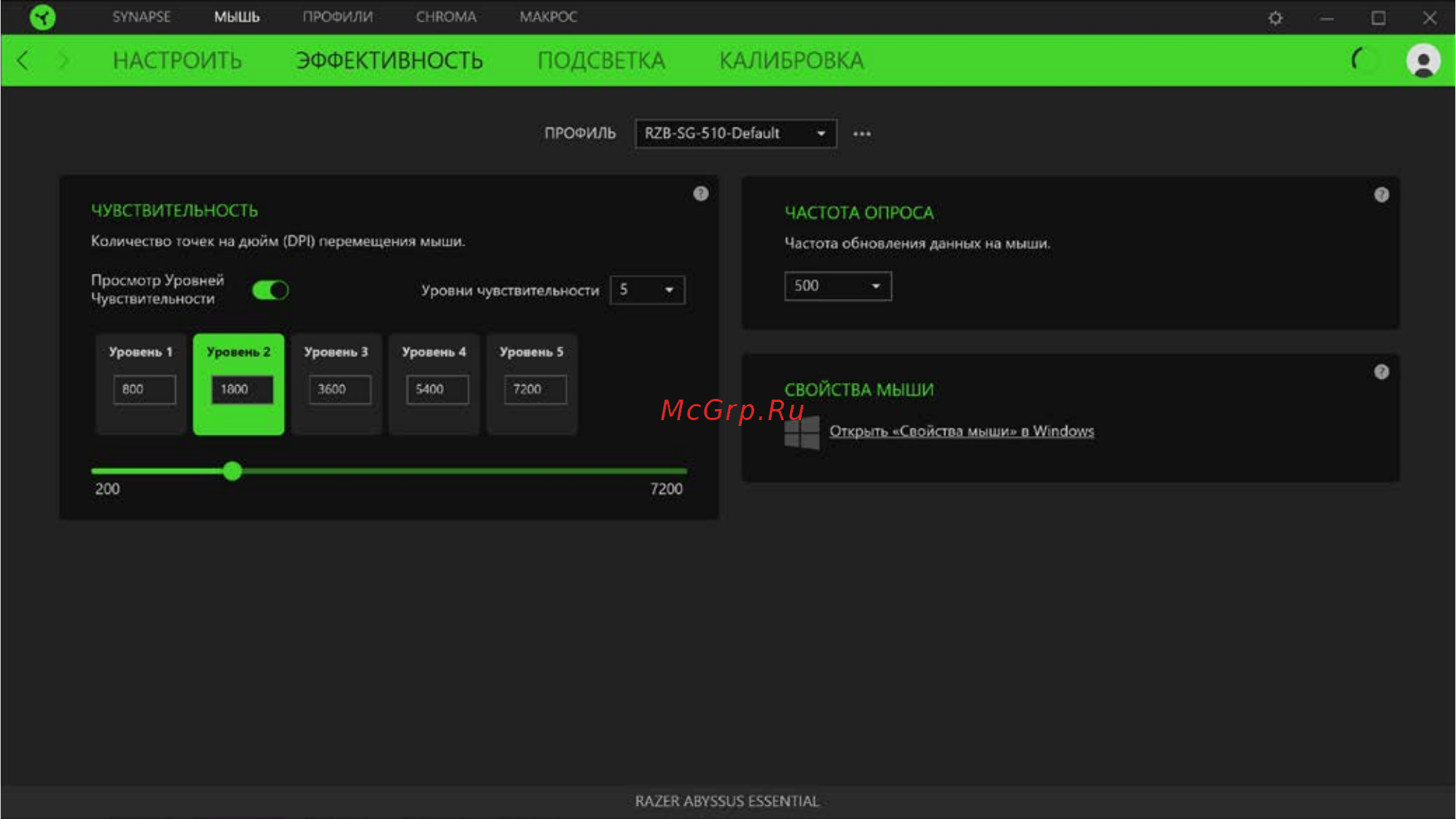Open the polling rate 500 dropdown
Viewport: 1456px width, 819px height.
[837, 286]
